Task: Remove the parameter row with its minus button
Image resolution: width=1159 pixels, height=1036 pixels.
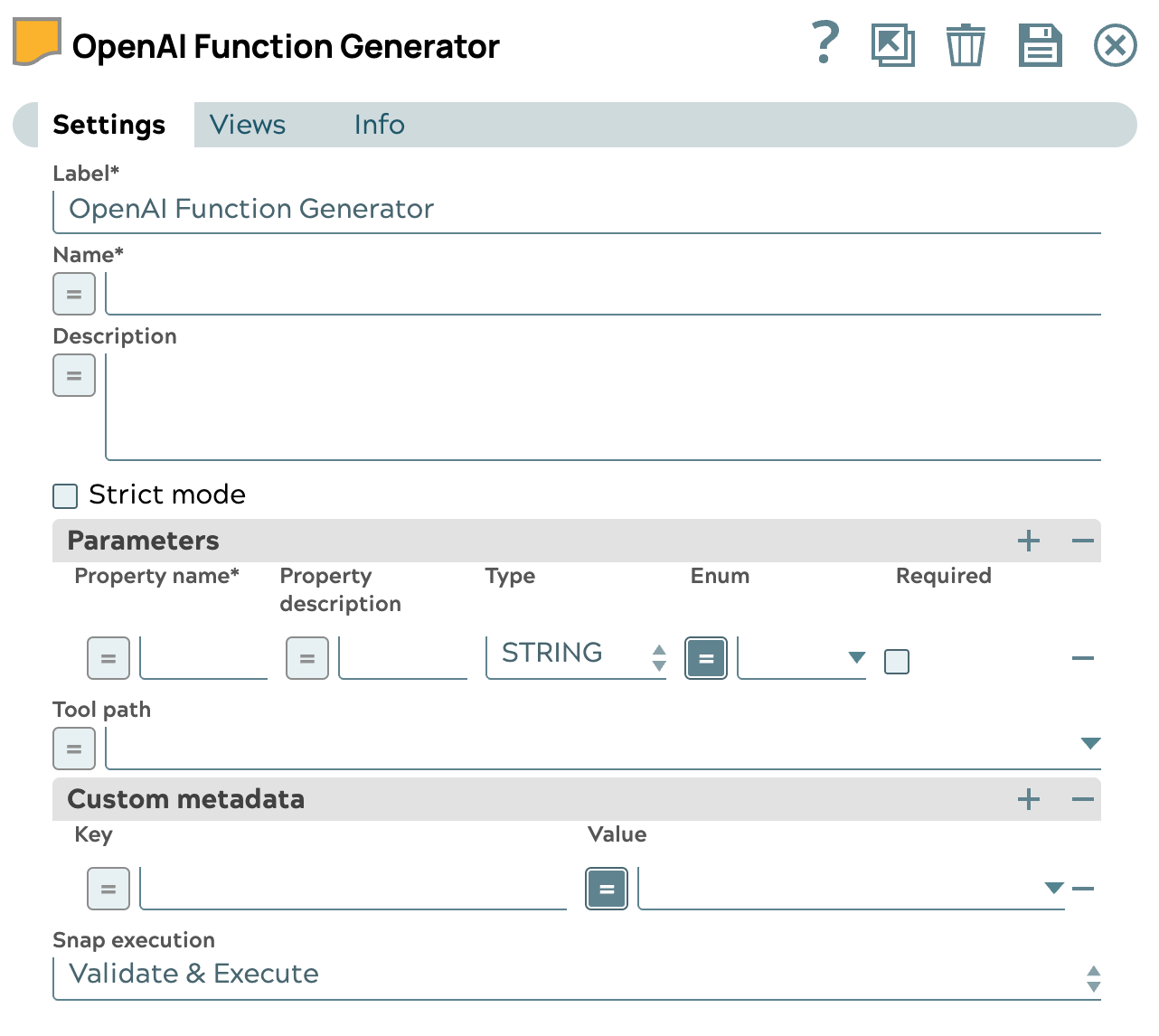Action: click(1082, 658)
